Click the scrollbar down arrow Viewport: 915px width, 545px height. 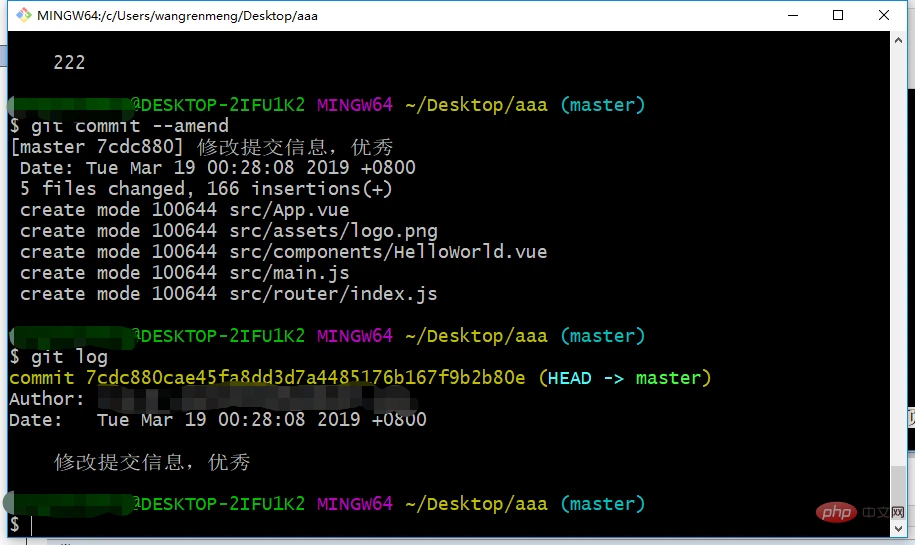(x=899, y=529)
